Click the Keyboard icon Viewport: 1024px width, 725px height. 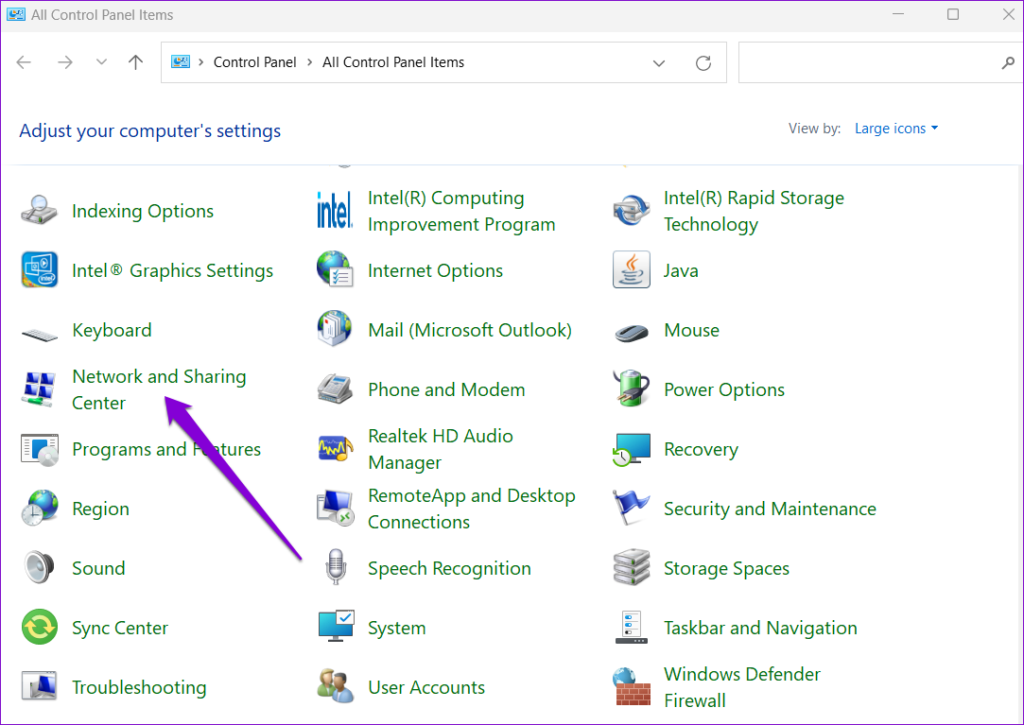(39, 334)
